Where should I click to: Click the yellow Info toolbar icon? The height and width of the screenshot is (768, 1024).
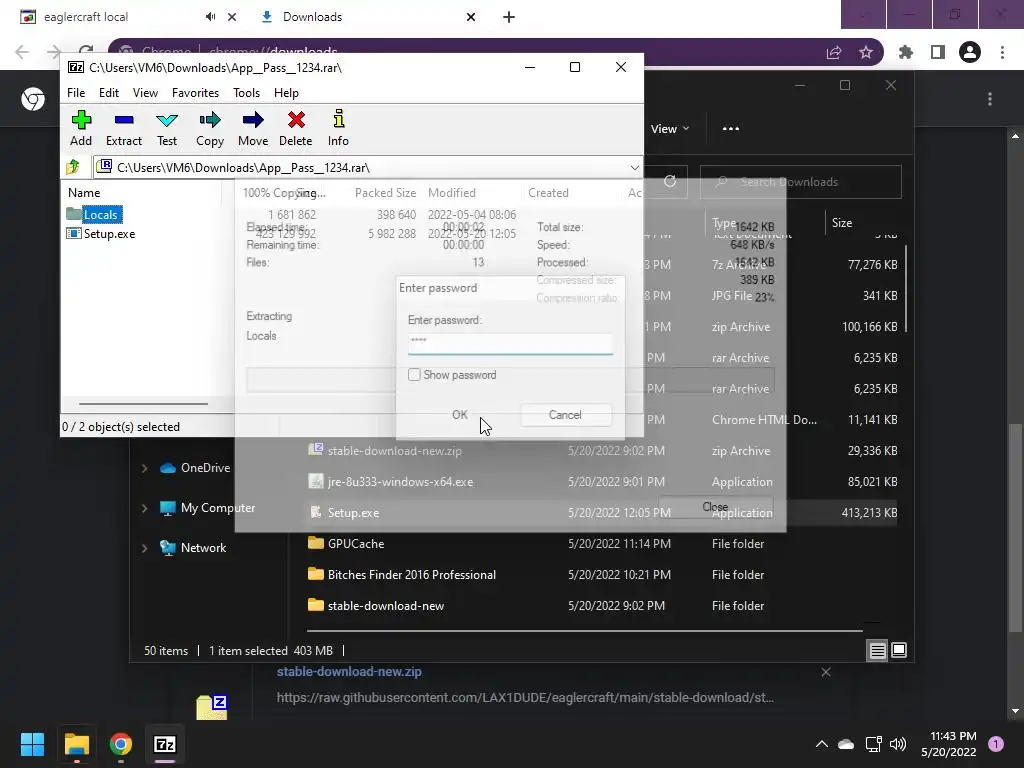pos(338,120)
